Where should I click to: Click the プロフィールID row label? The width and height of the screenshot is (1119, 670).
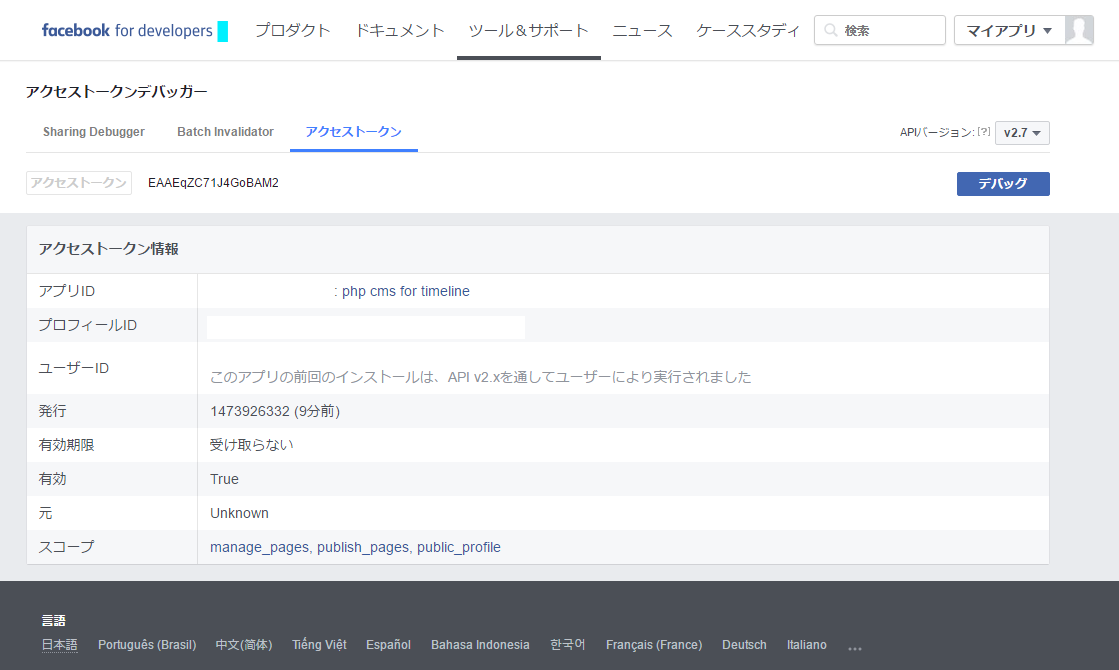click(x=87, y=325)
